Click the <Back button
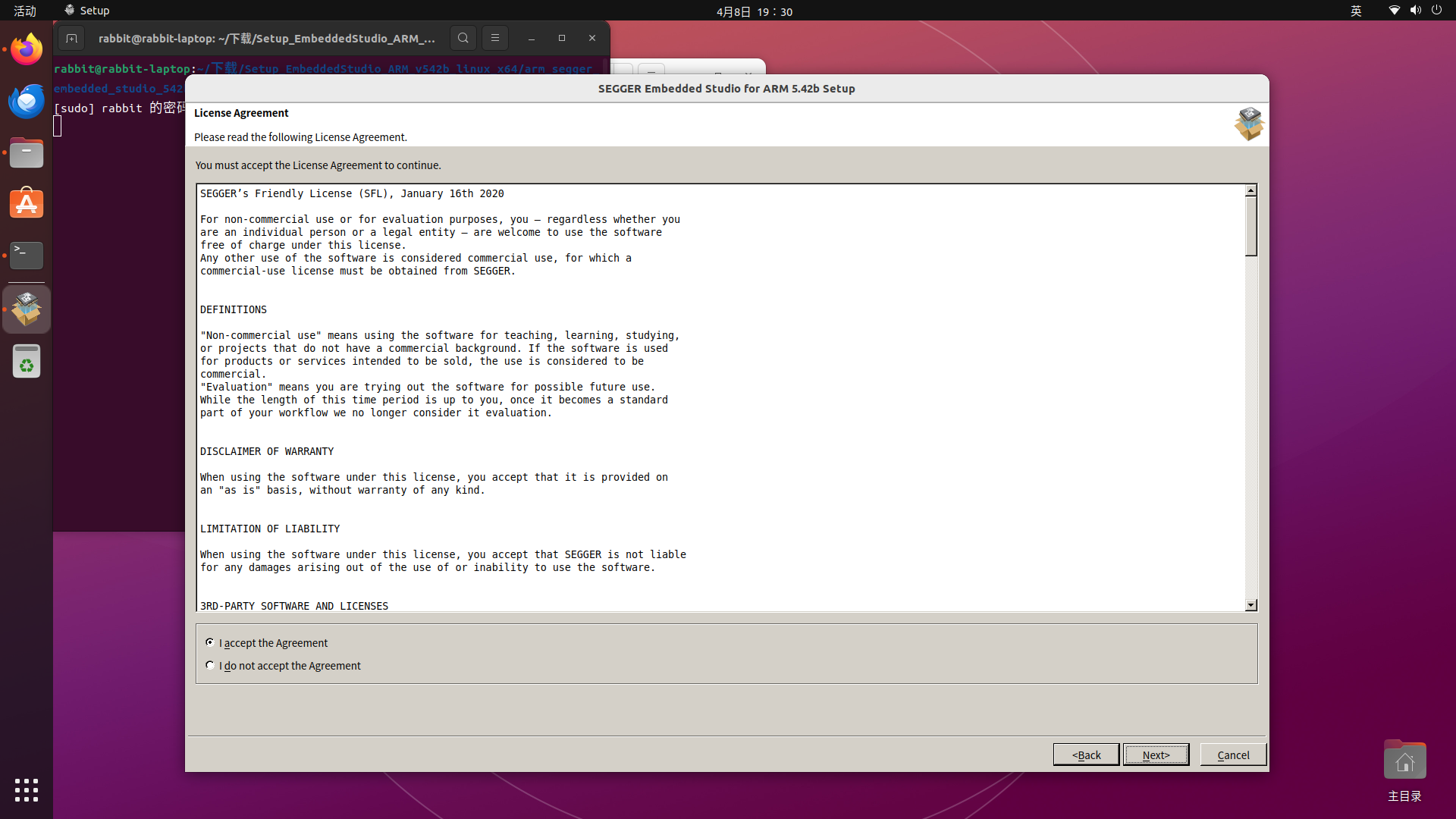Screen dimensions: 1456x819 click(x=1086, y=755)
